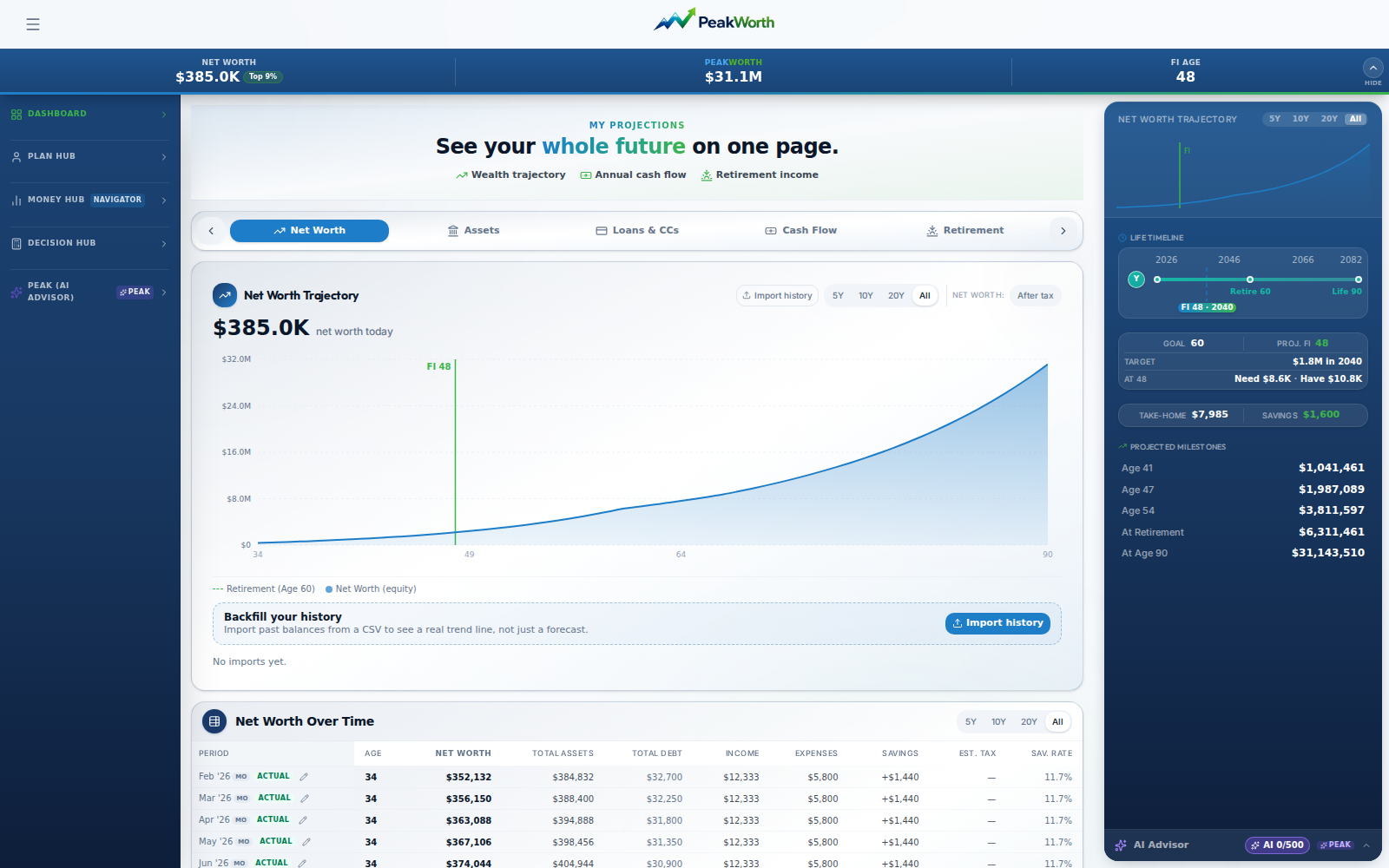The width and height of the screenshot is (1389, 868).
Task: Click the Wealth trajectory trend icon
Action: pyautogui.click(x=462, y=175)
